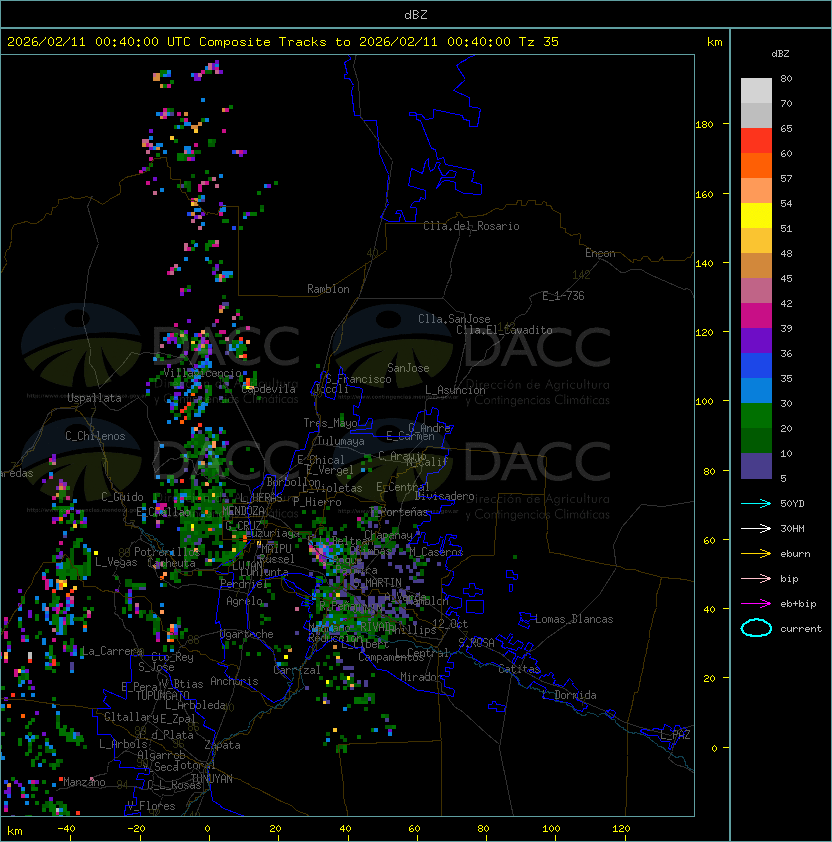Click the Villavicencio map label
This screenshot has height=842, width=832.
click(x=202, y=373)
